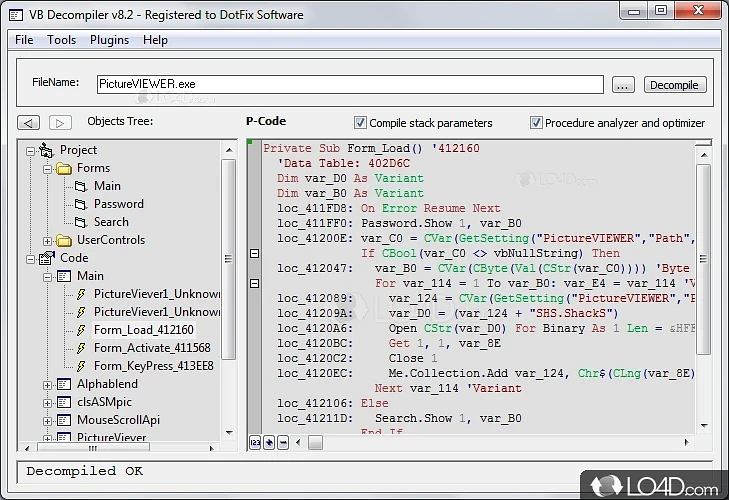Image resolution: width=729 pixels, height=500 pixels.
Task: Click the expand-all star icon below code
Action: [269, 442]
